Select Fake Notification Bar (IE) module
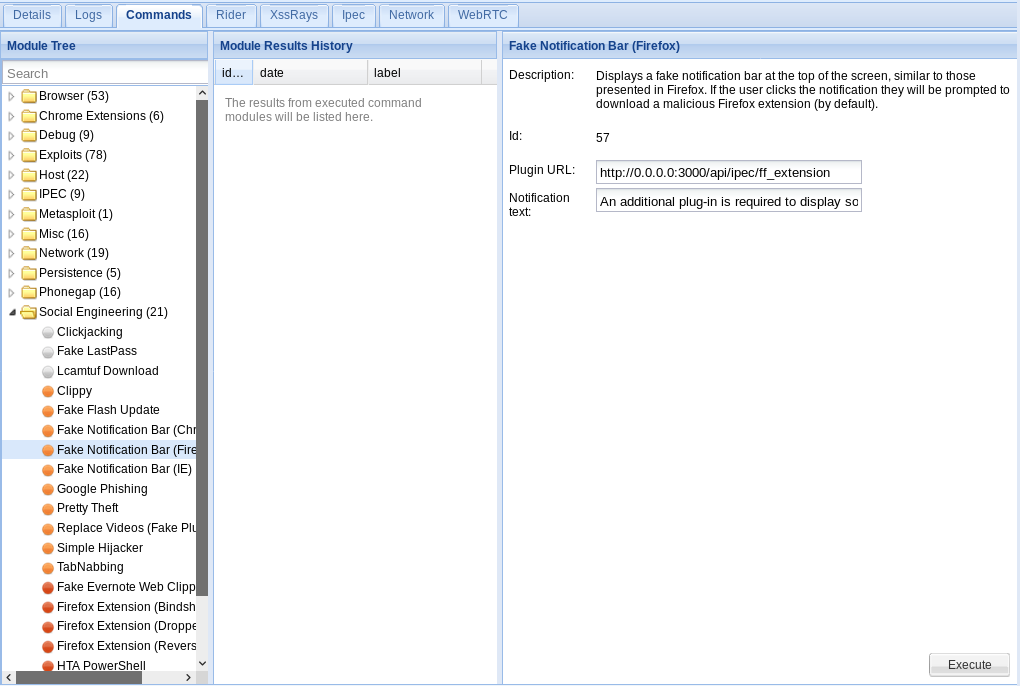1020x686 pixels. pyautogui.click(x=124, y=469)
